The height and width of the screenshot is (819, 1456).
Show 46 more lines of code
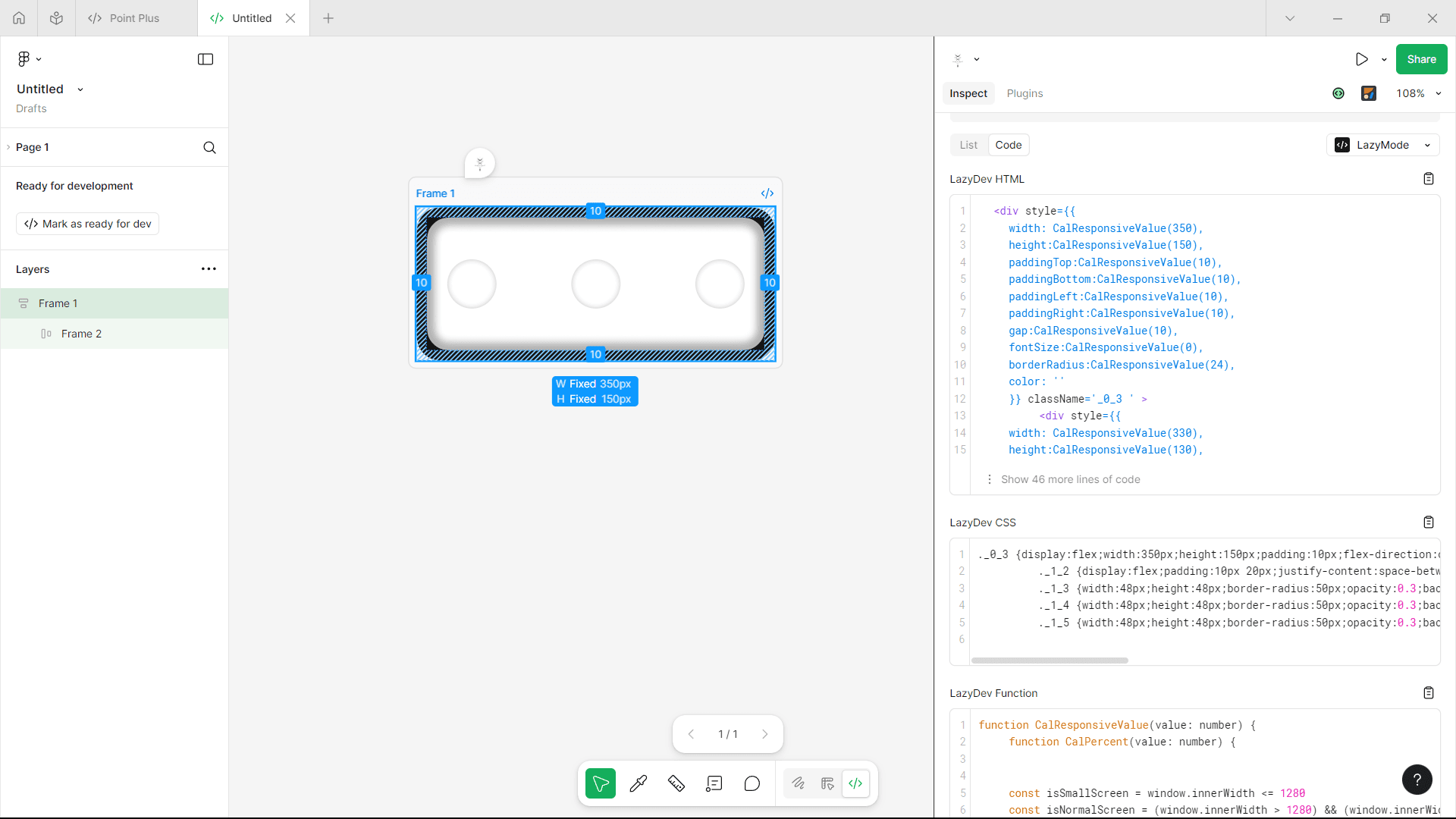point(1070,479)
